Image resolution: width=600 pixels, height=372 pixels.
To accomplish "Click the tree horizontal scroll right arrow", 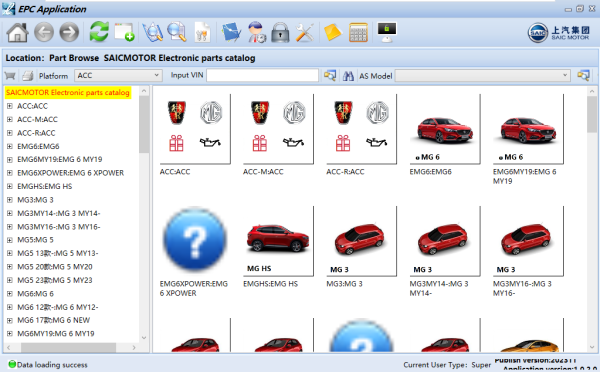I will [134, 348].
